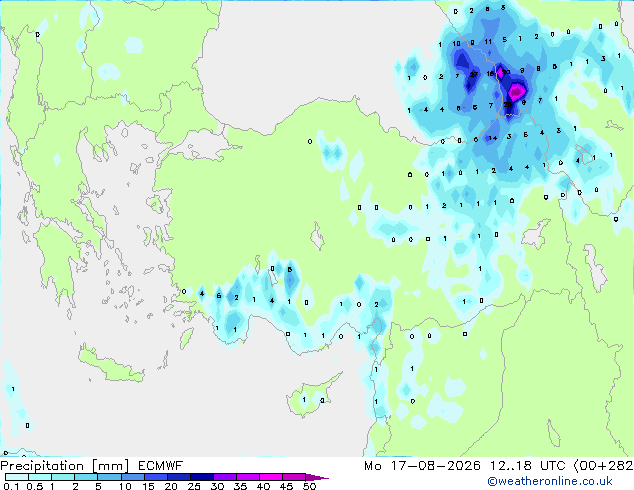The width and height of the screenshot is (634, 490).
Task: Click the precipitation value '11' on the map
Action: (x=488, y=42)
